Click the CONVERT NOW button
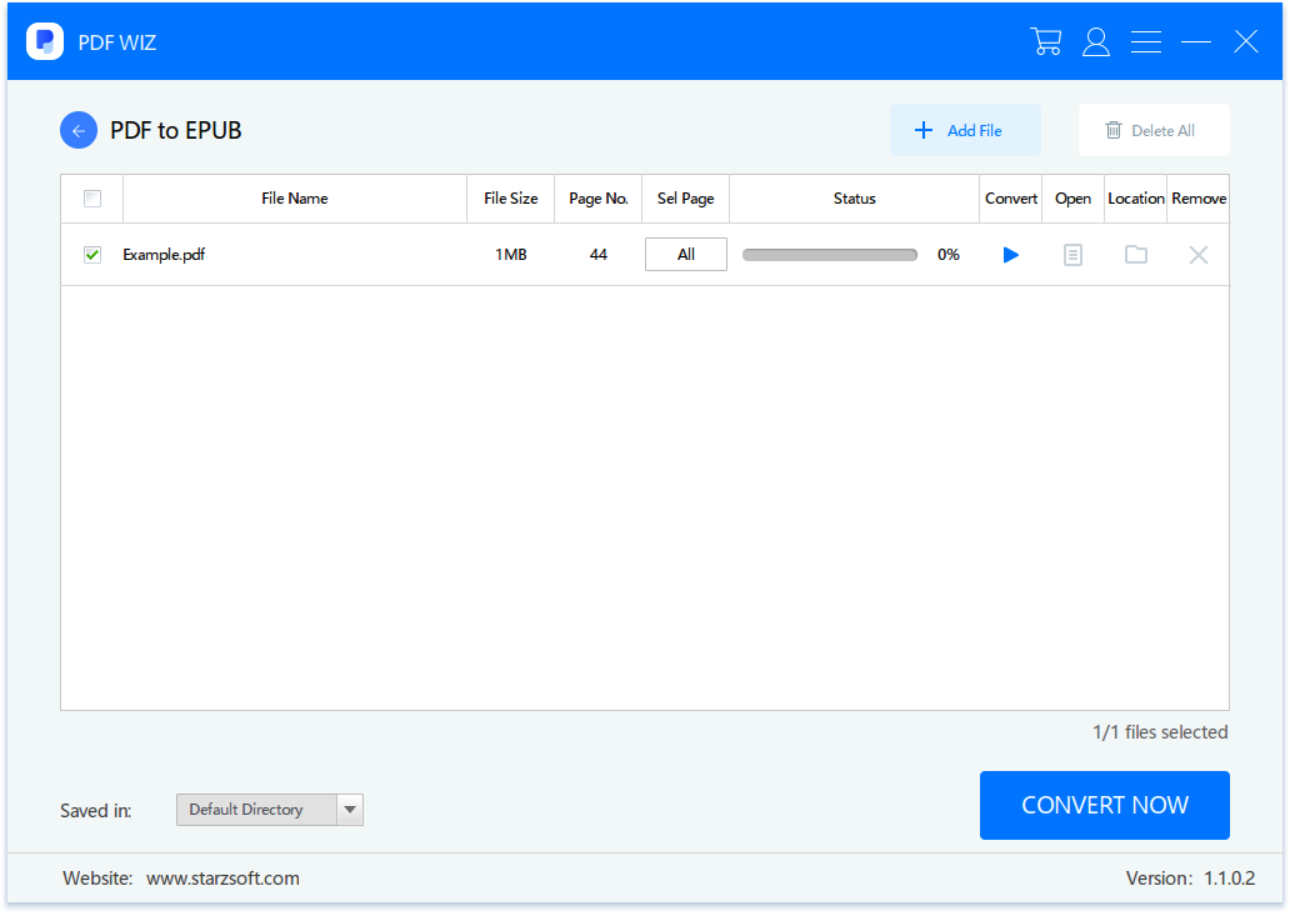 click(x=1104, y=805)
